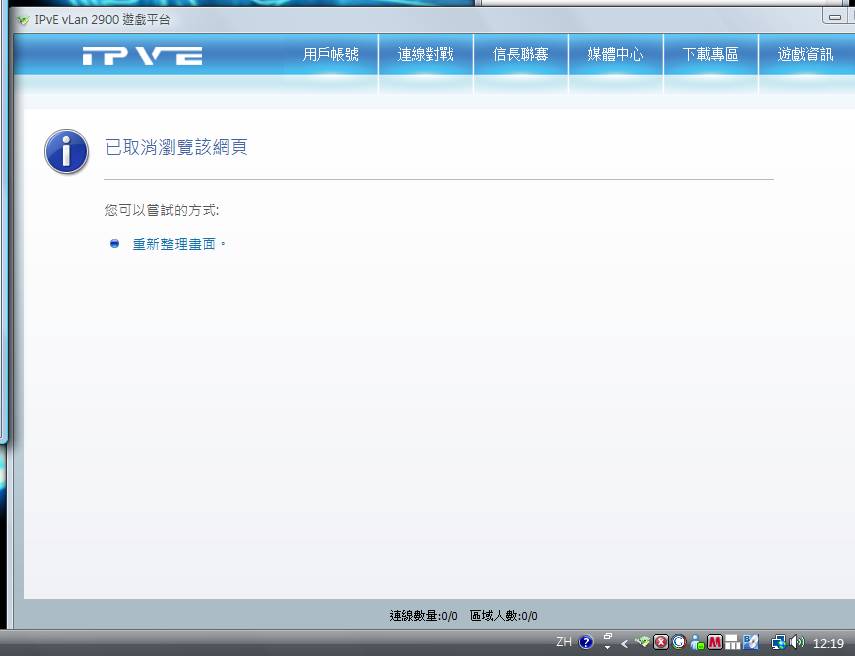Click the IPVE logo in the header
Screen dimensions: 855x656
[142, 56]
